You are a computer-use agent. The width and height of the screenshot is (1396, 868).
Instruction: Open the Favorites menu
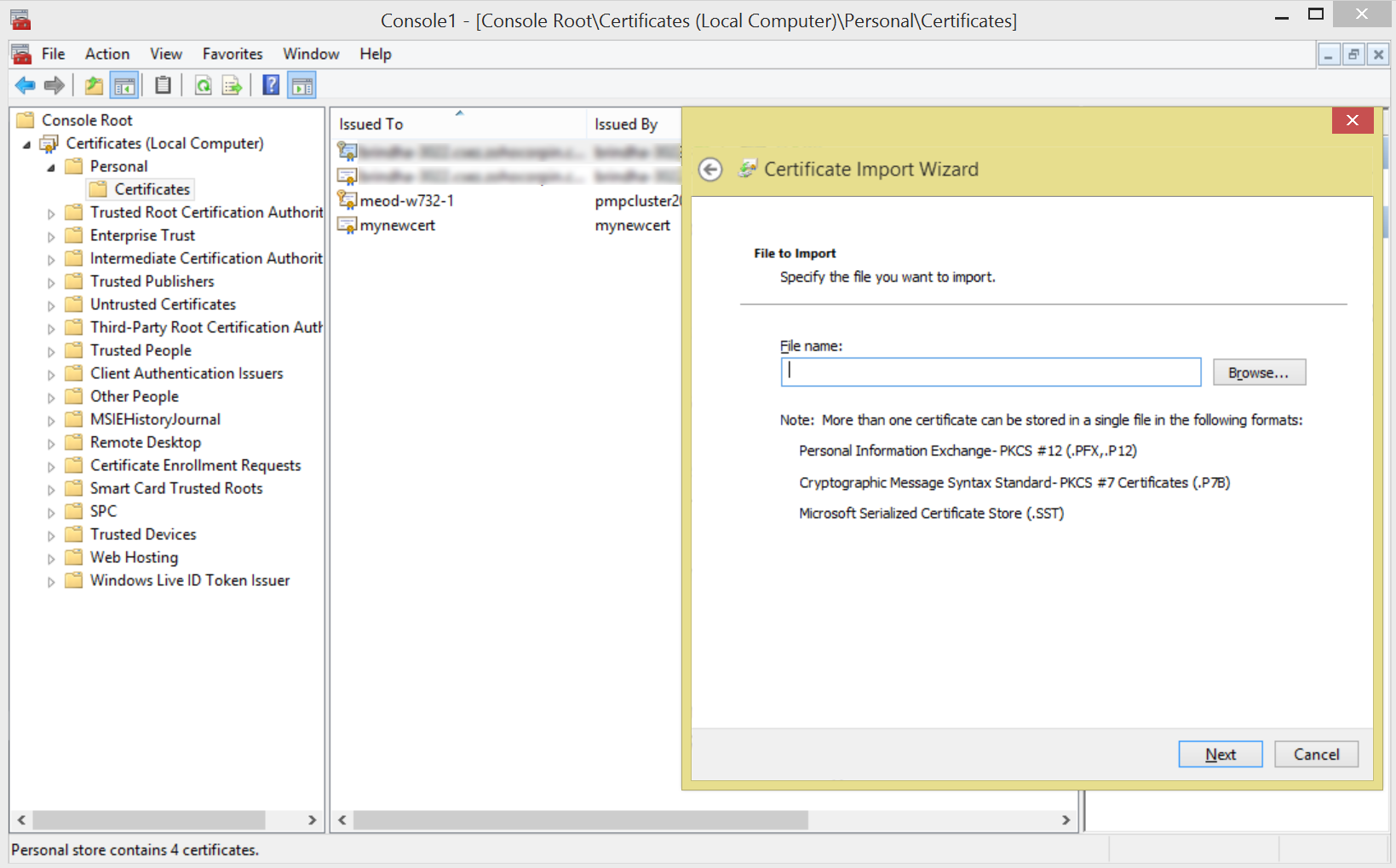pos(232,54)
